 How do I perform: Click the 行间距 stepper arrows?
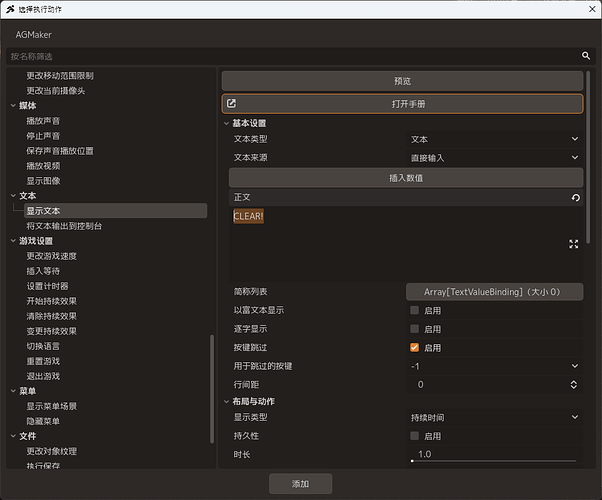(574, 384)
